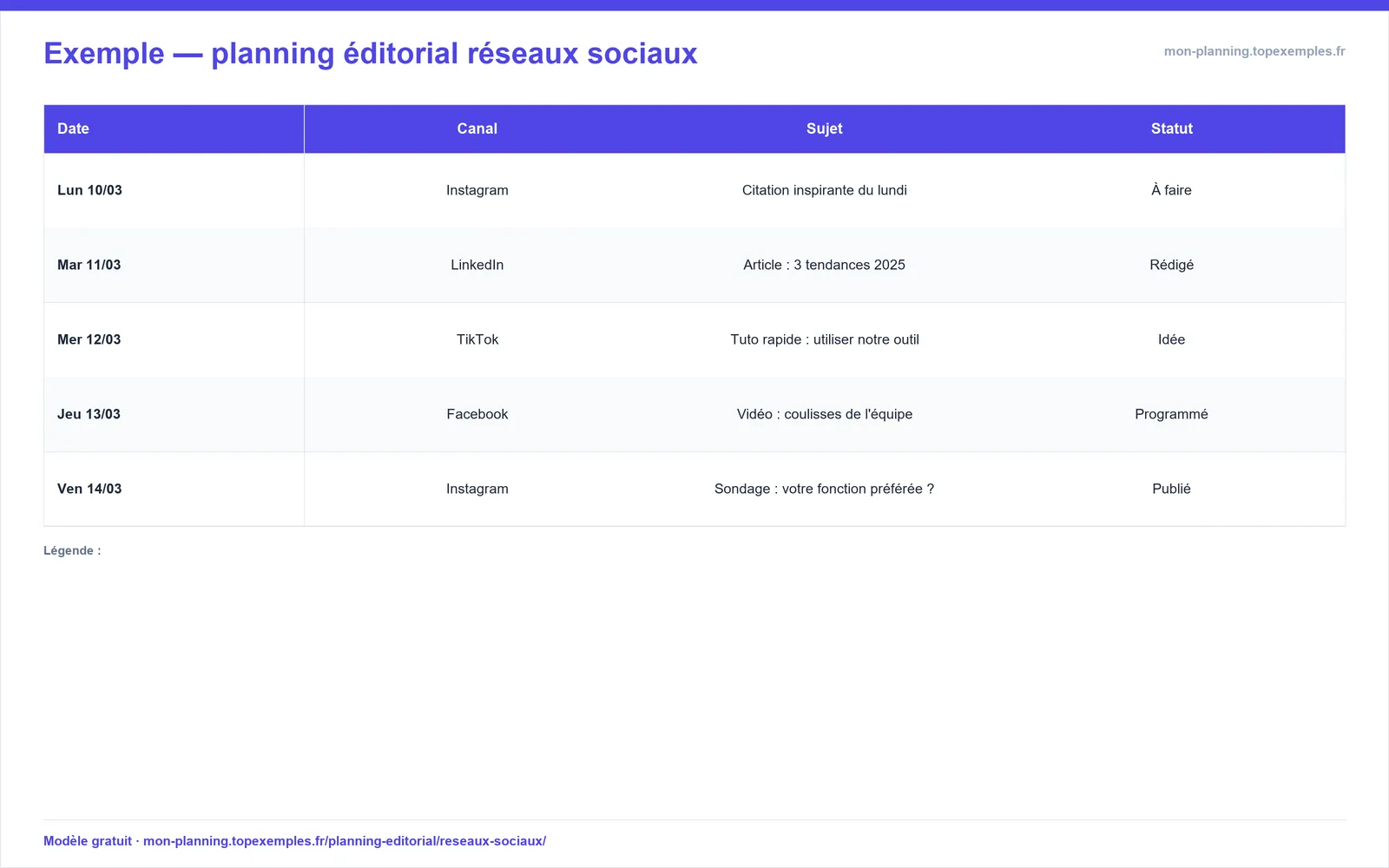Select 'Tuto rapide : utiliser notre outil' subject

click(824, 339)
